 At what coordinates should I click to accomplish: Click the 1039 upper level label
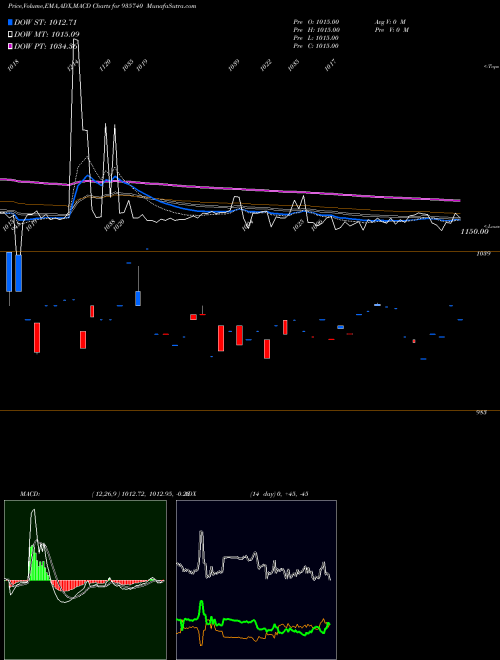point(482,254)
